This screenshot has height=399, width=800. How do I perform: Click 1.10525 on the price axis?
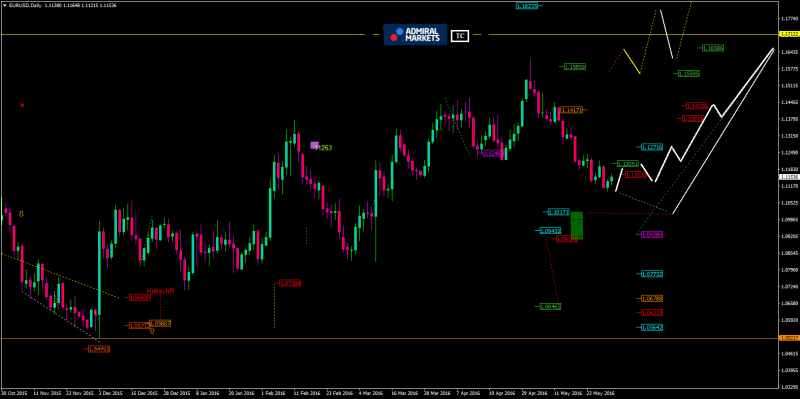tap(789, 203)
